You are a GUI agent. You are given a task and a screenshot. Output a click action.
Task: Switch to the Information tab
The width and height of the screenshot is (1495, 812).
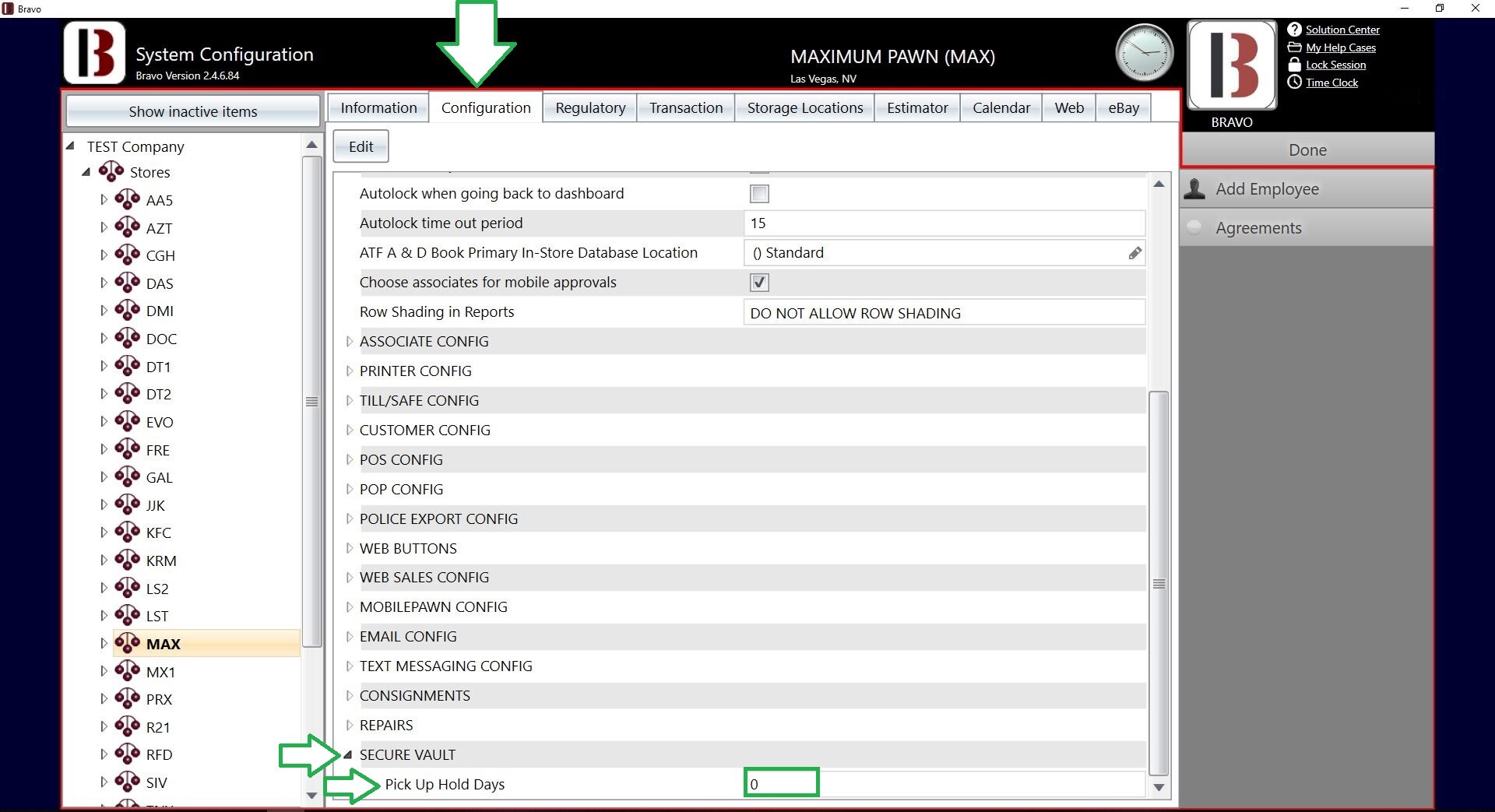(378, 107)
